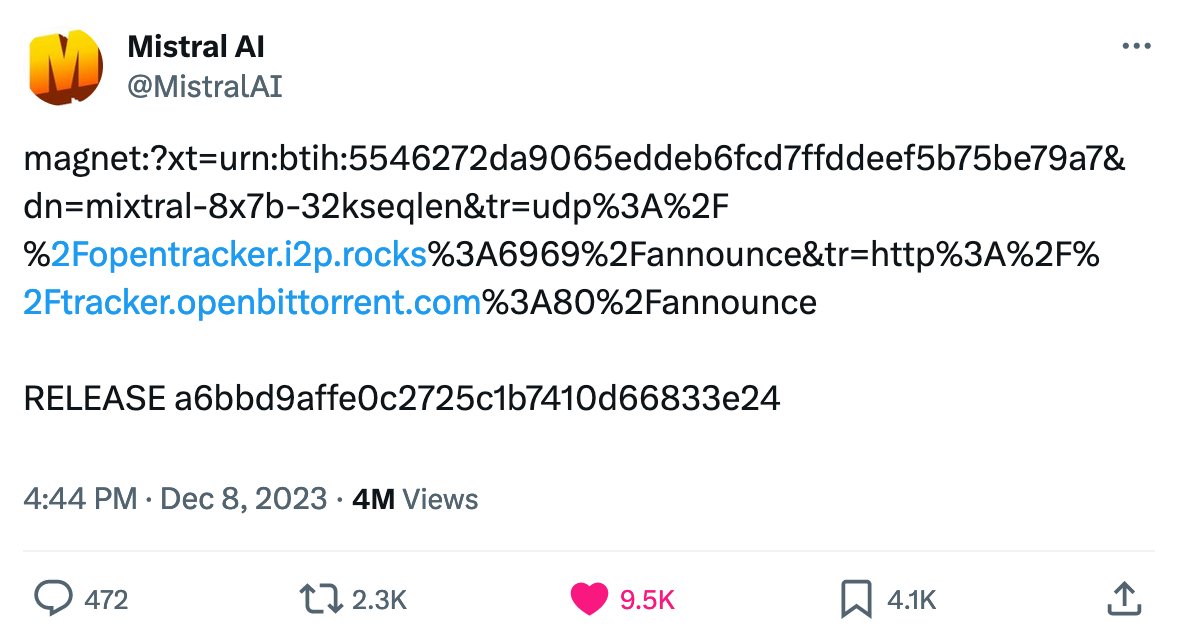Screen dimensions: 1182x632
Task: Click the 2.3K reposts count
Action: (x=380, y=600)
